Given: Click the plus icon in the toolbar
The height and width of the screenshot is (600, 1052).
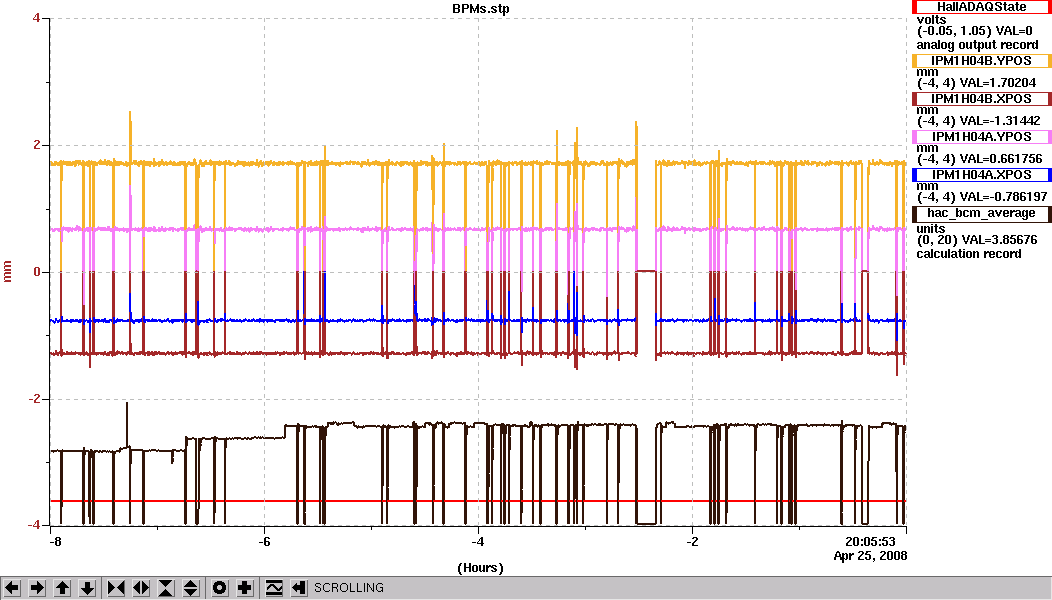Looking at the screenshot, I should click(245, 588).
